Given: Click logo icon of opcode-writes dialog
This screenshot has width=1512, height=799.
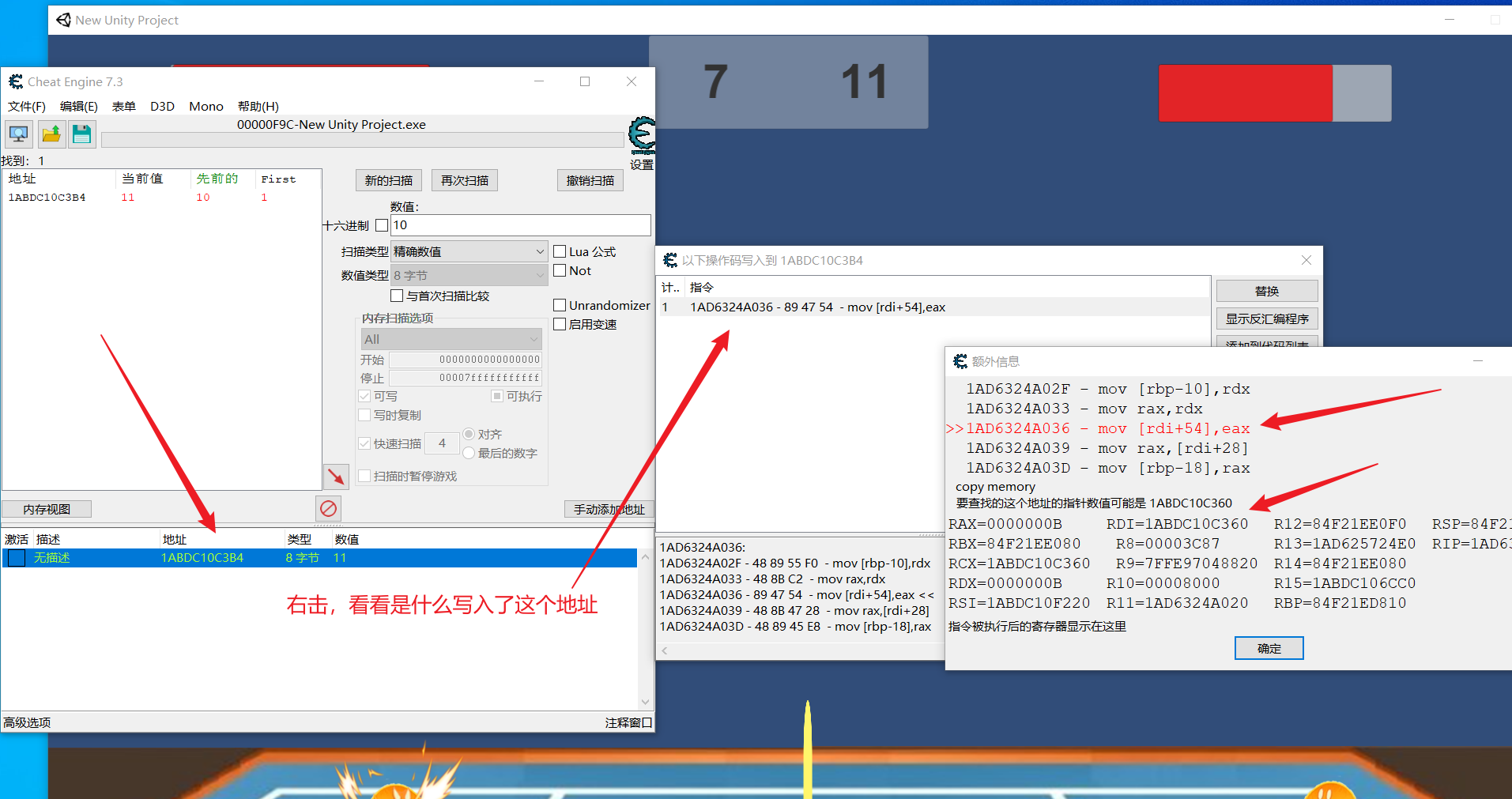Looking at the screenshot, I should click(670, 260).
